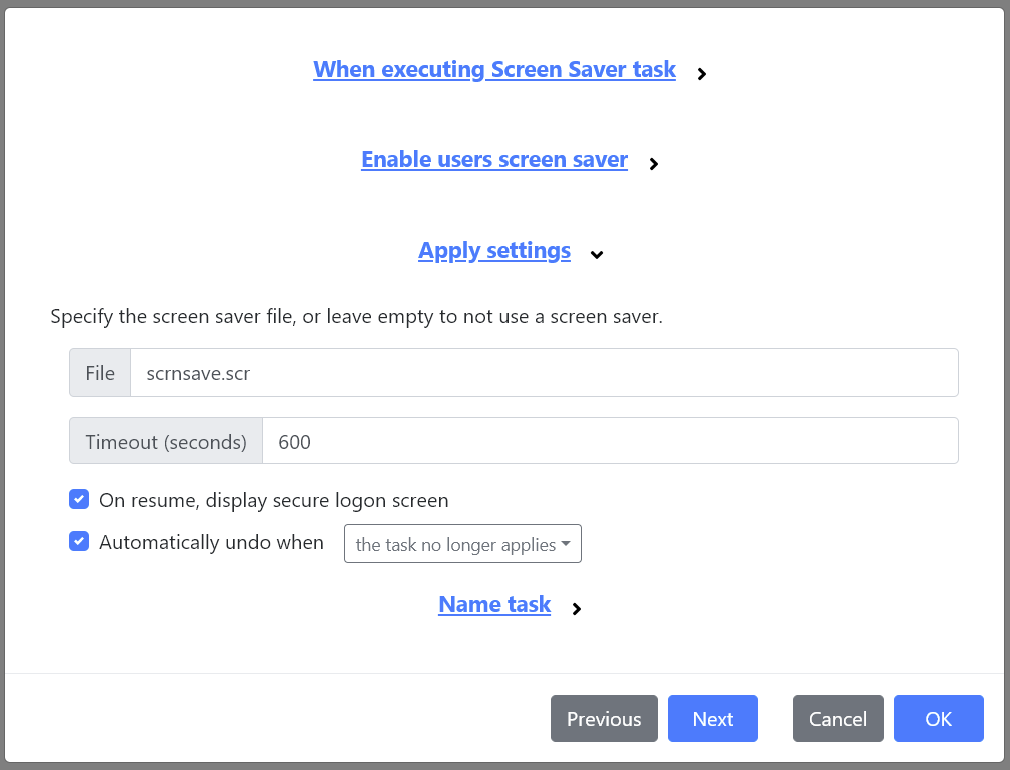1010x770 pixels.
Task: Confirm with the OK button
Action: coord(938,718)
